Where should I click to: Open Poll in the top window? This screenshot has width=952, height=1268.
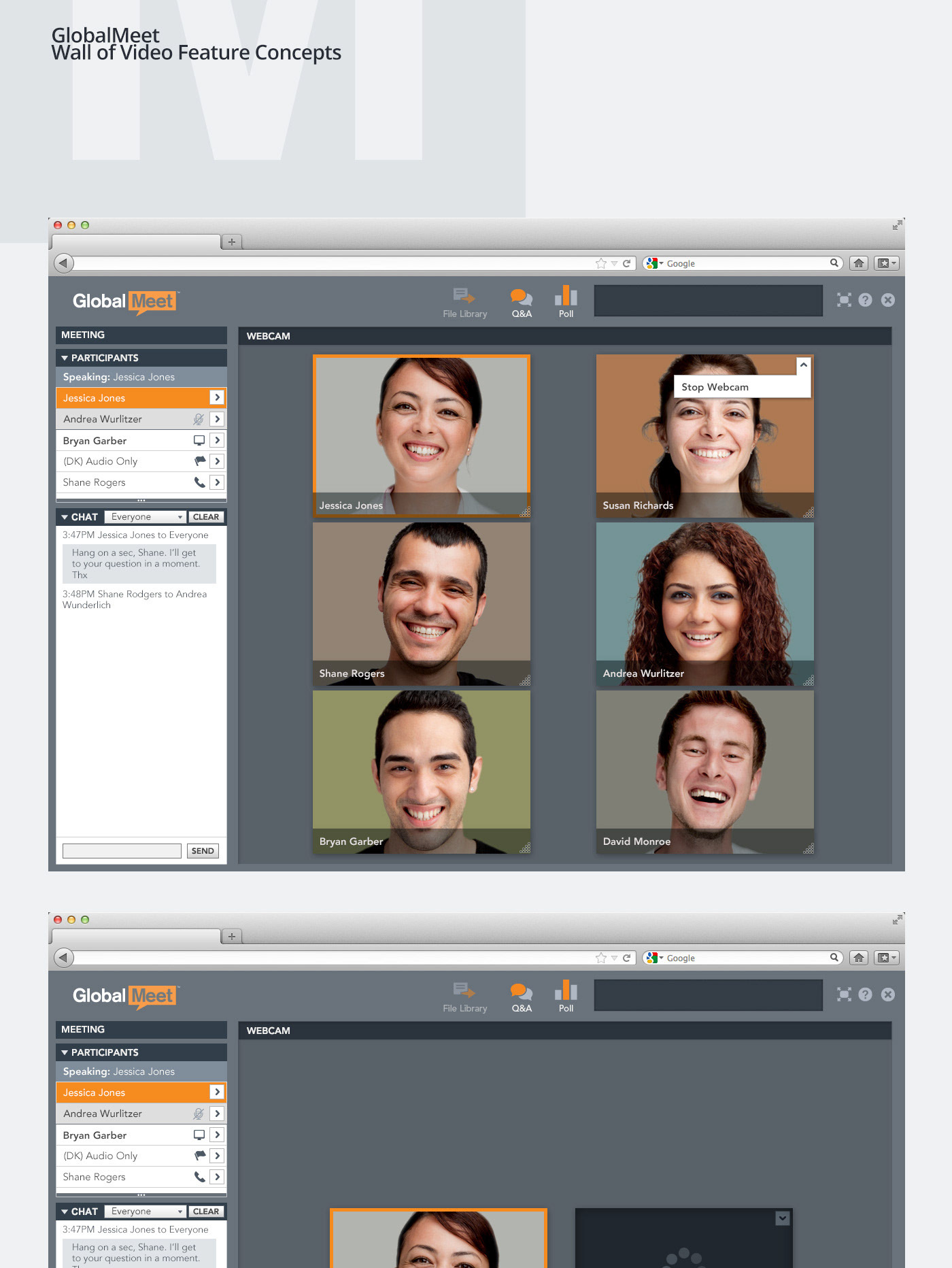point(566,302)
